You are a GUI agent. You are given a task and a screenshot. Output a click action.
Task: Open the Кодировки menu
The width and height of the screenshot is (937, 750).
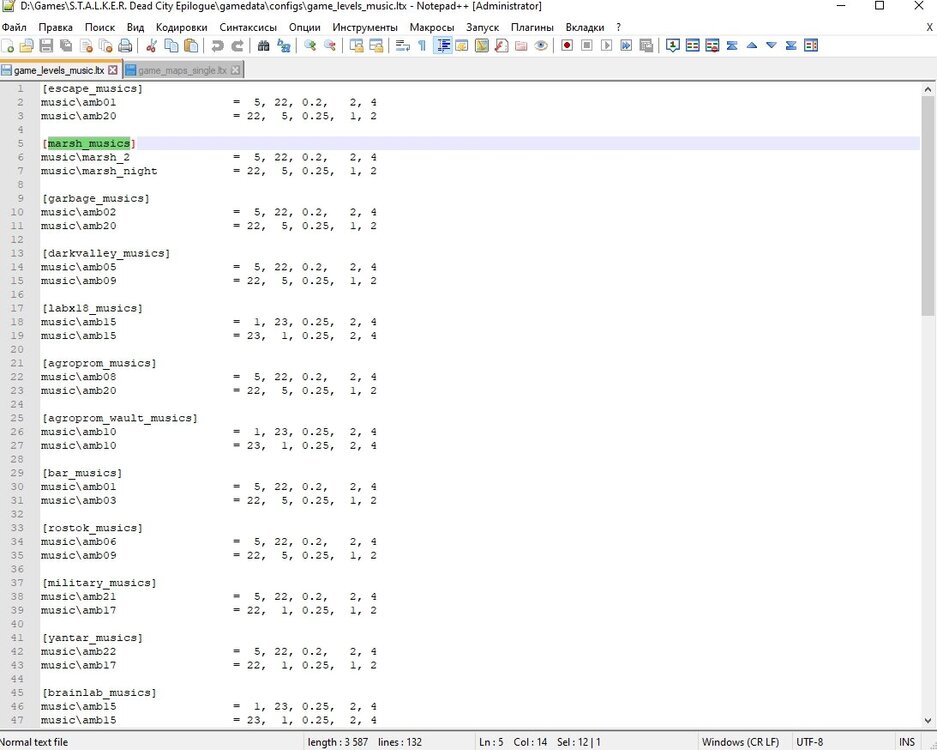pos(182,27)
